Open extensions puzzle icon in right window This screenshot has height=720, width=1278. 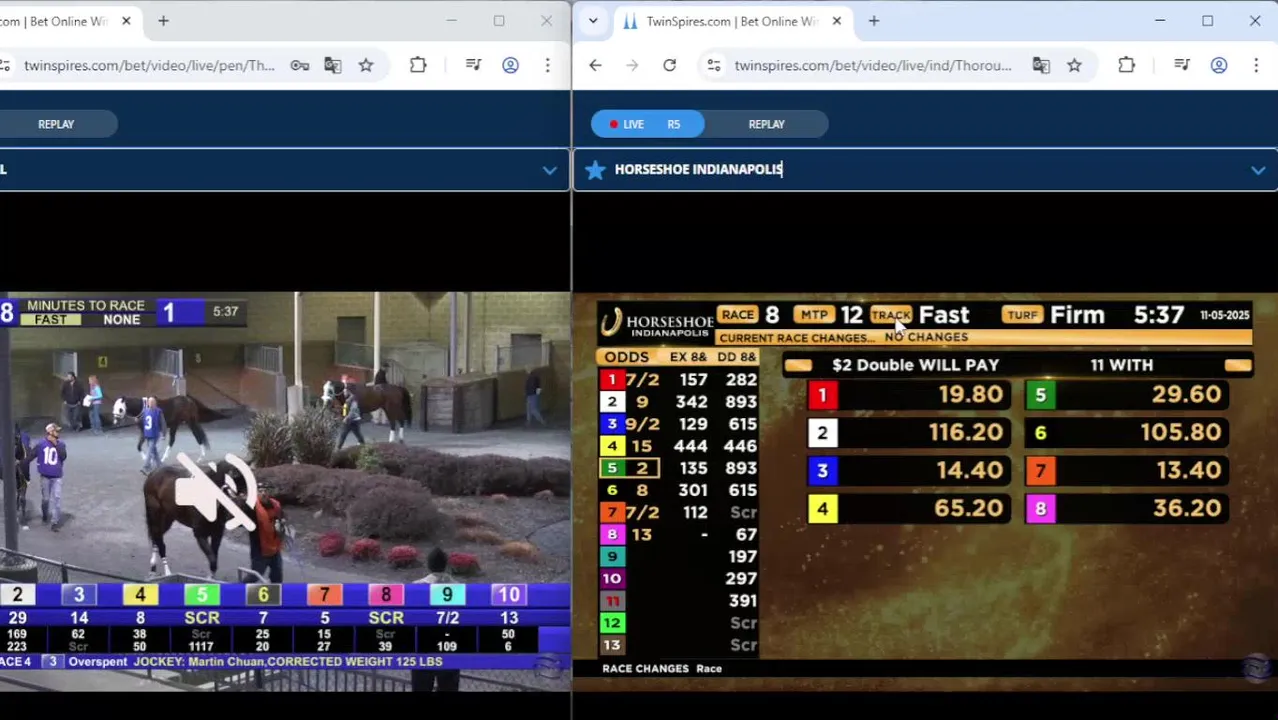click(x=1126, y=65)
